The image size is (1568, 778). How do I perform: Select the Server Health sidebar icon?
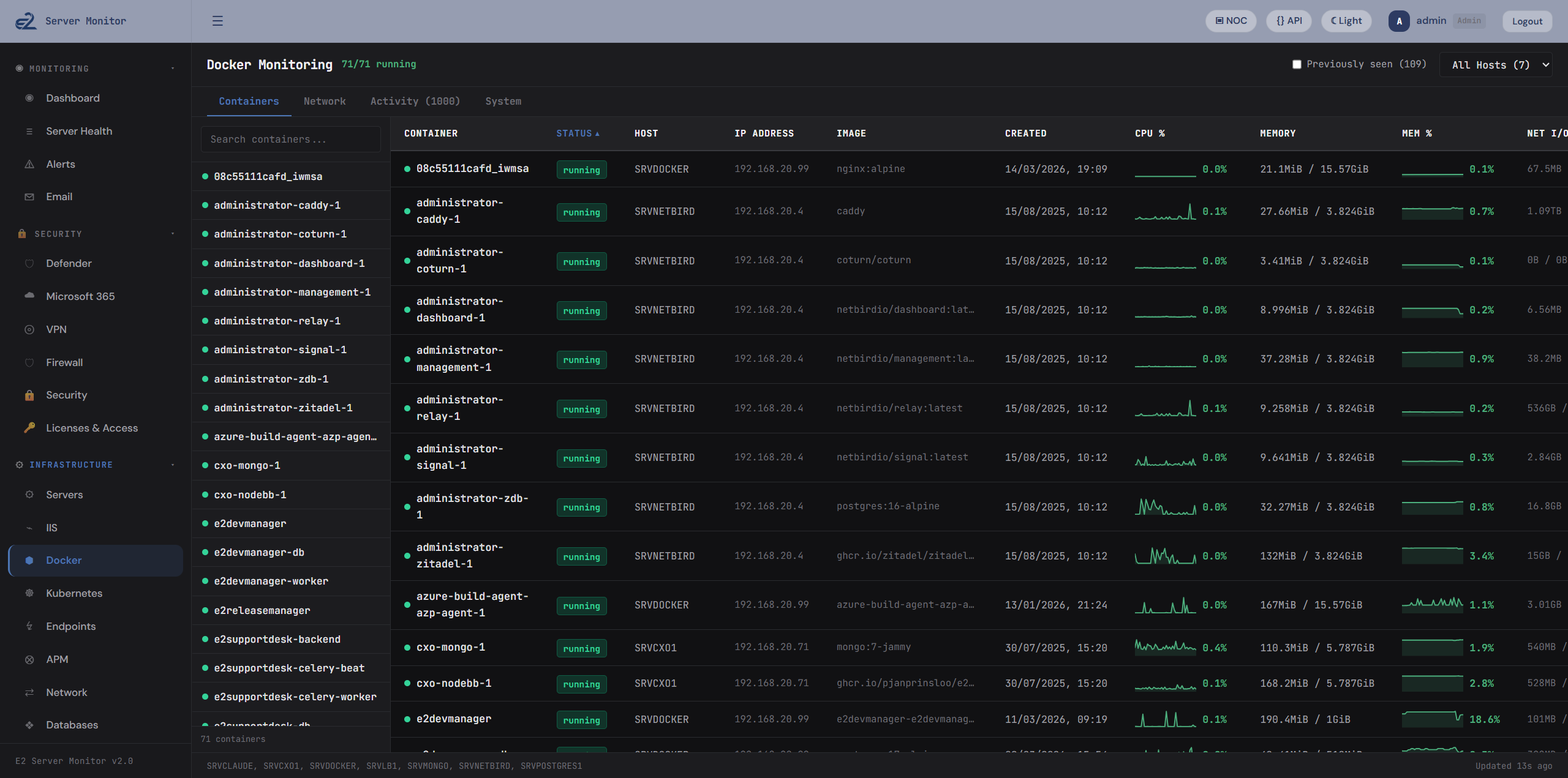29,131
